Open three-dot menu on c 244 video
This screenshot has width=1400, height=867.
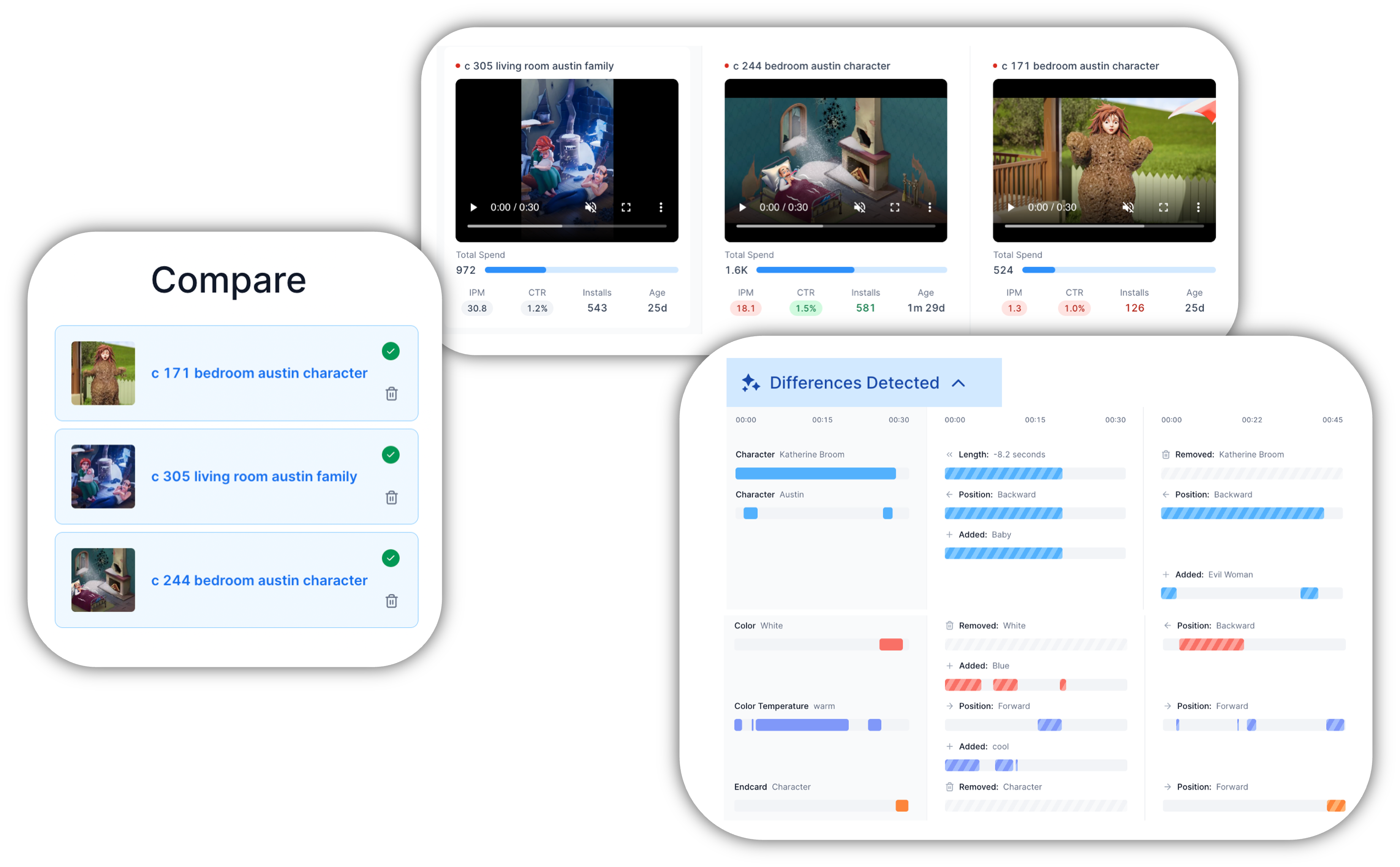click(x=929, y=207)
